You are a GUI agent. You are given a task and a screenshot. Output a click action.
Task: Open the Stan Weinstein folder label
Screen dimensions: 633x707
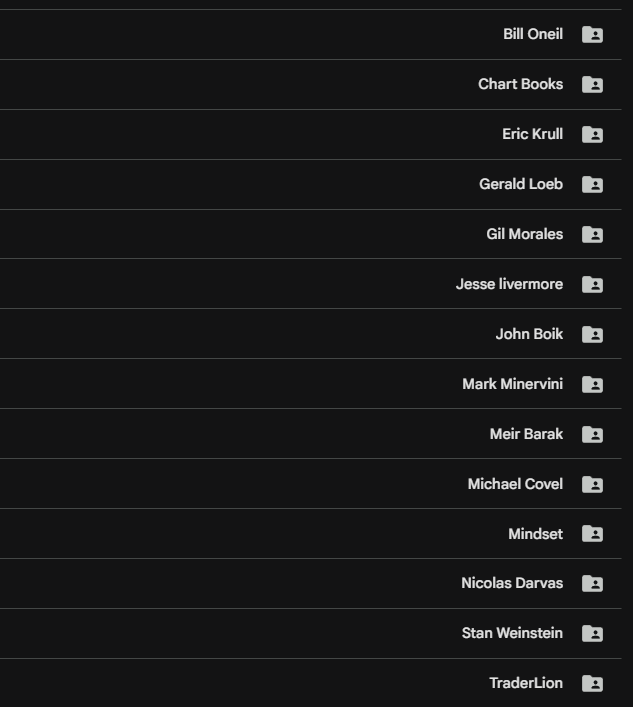tap(512, 633)
